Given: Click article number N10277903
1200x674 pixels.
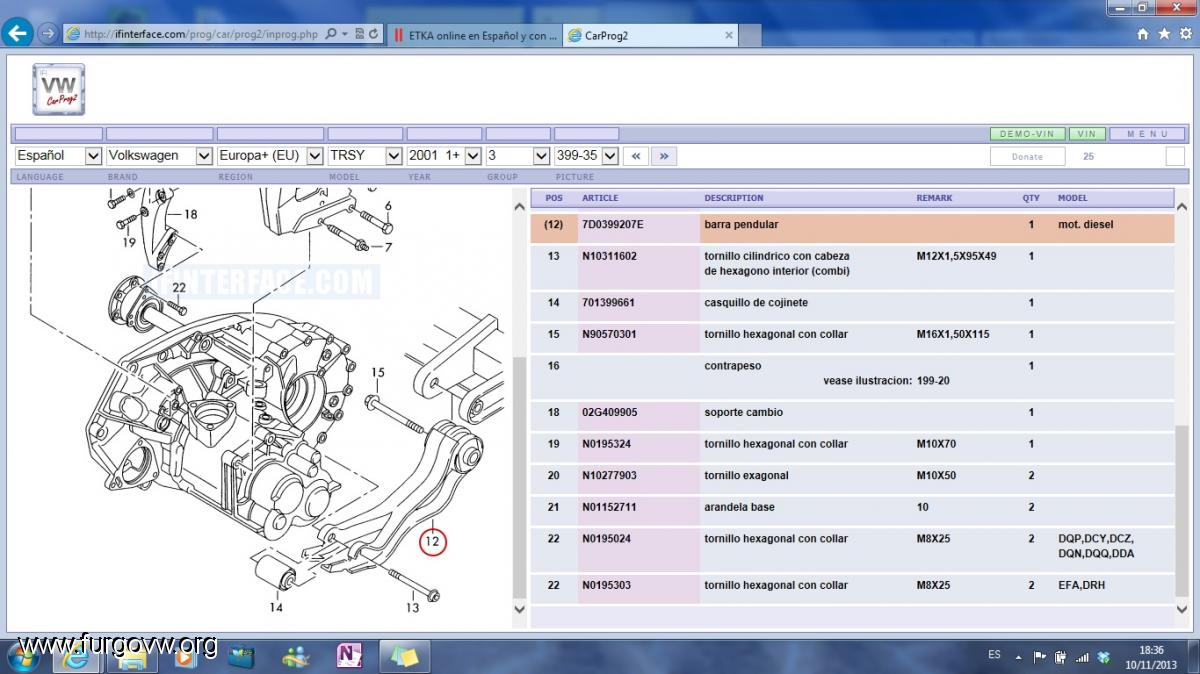Looking at the screenshot, I should (609, 475).
